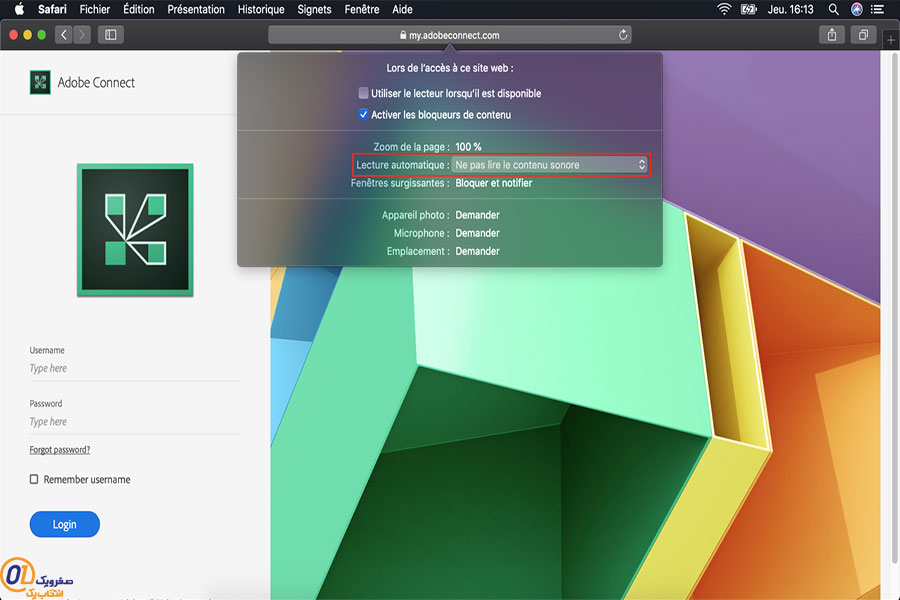Click the Username input field
Viewport: 900px width, 600px height.
[x=134, y=368]
